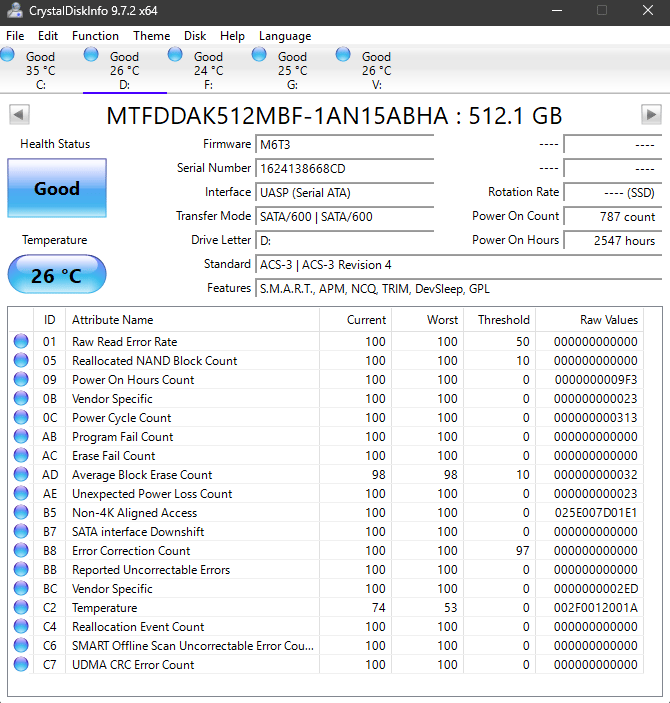
Task: Click status dot of Power On Hours Count
Action: [21, 379]
